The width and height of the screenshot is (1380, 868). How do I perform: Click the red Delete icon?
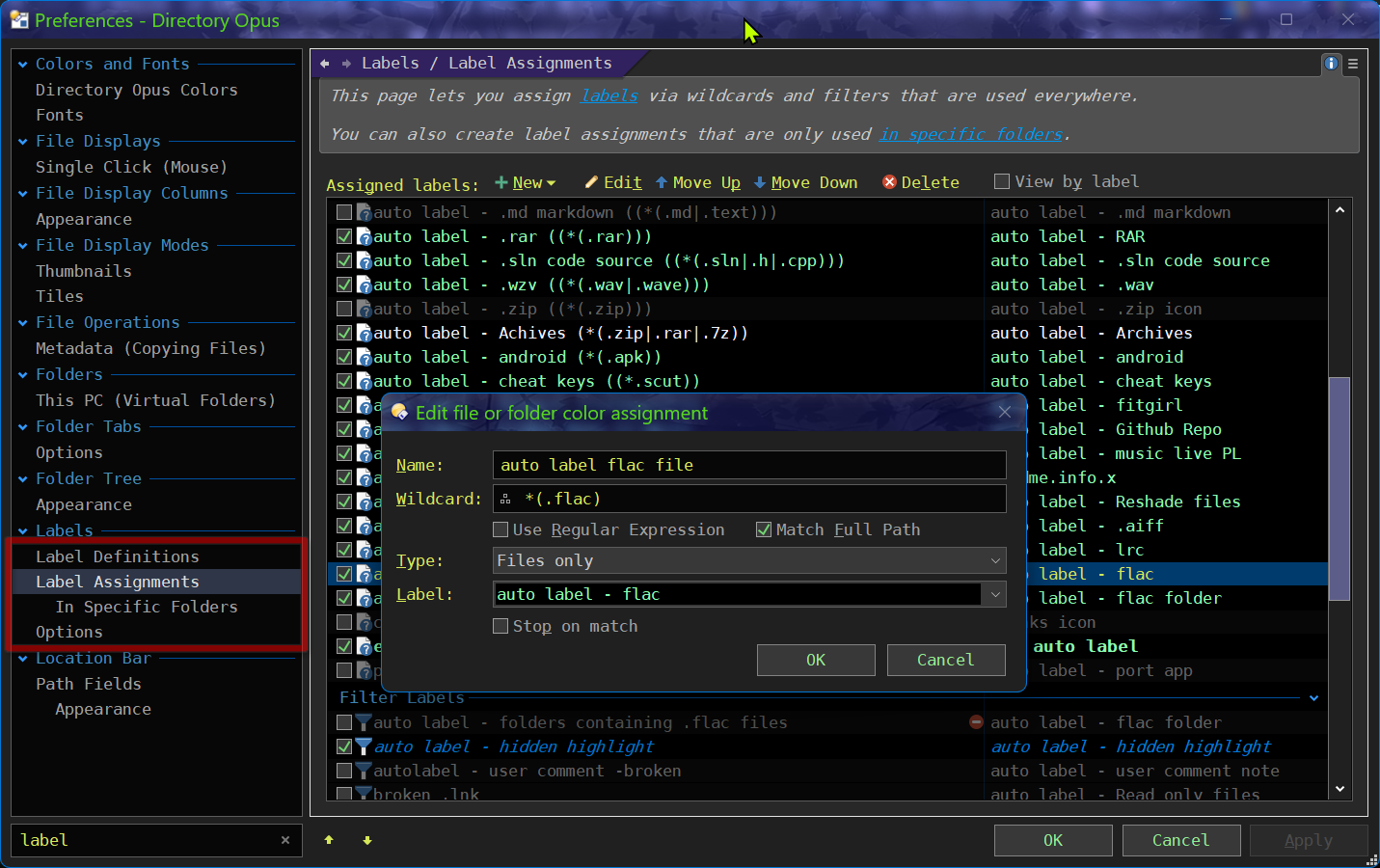889,182
